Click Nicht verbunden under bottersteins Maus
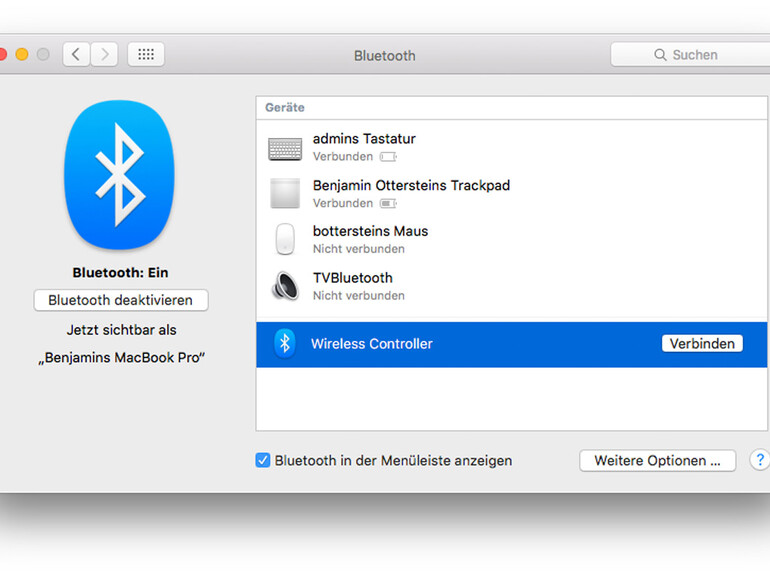 click(x=359, y=249)
